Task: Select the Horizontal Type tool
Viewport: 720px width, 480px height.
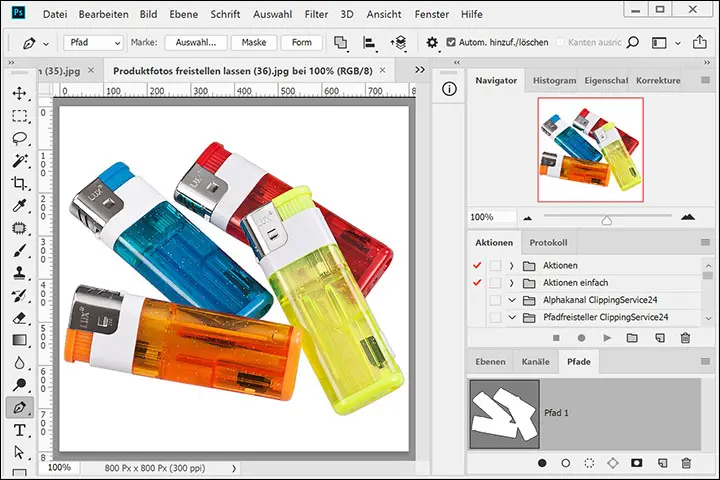Action: (19, 431)
